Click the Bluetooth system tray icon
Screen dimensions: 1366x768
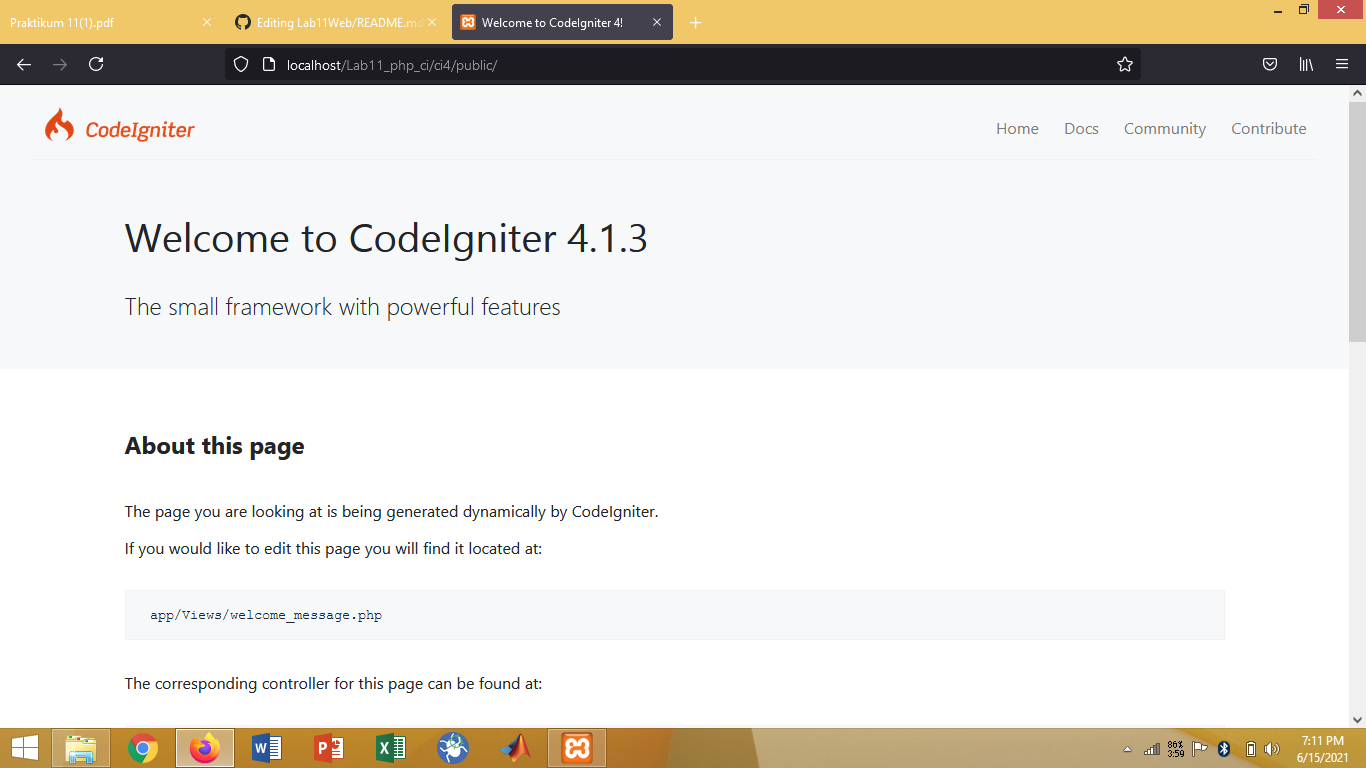[1224, 747]
